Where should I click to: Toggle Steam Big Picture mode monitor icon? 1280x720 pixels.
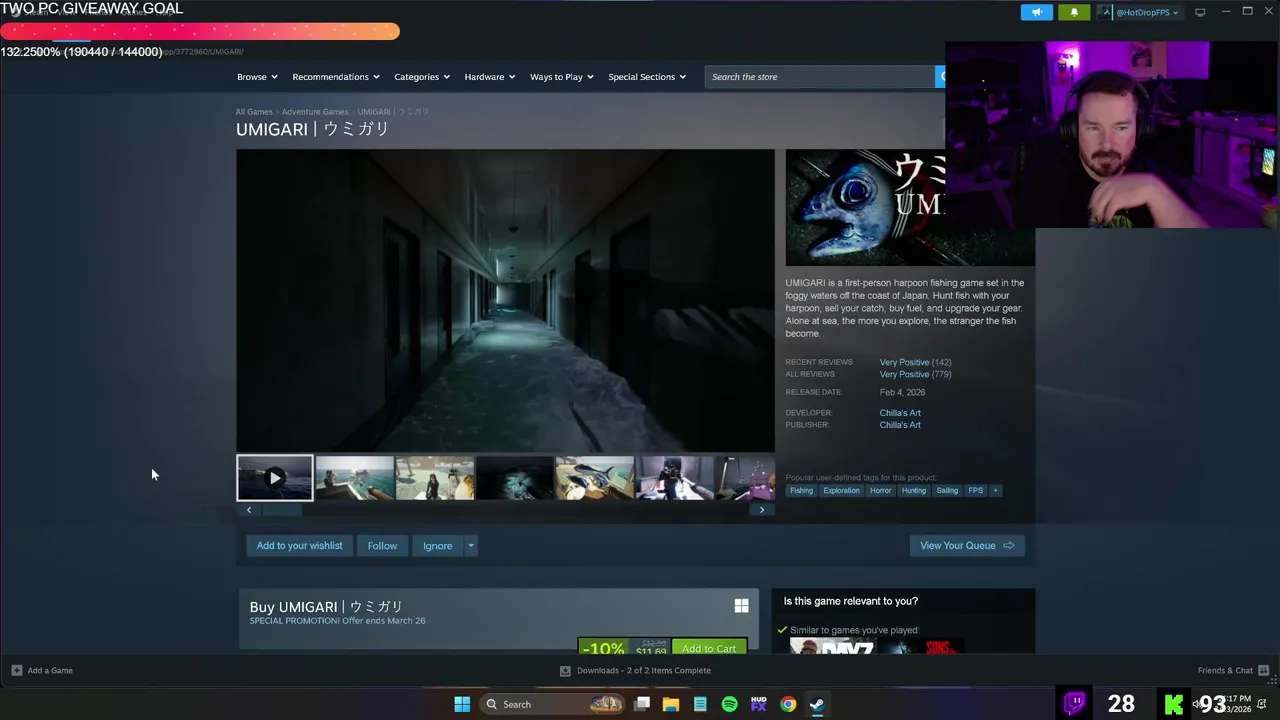click(1200, 12)
